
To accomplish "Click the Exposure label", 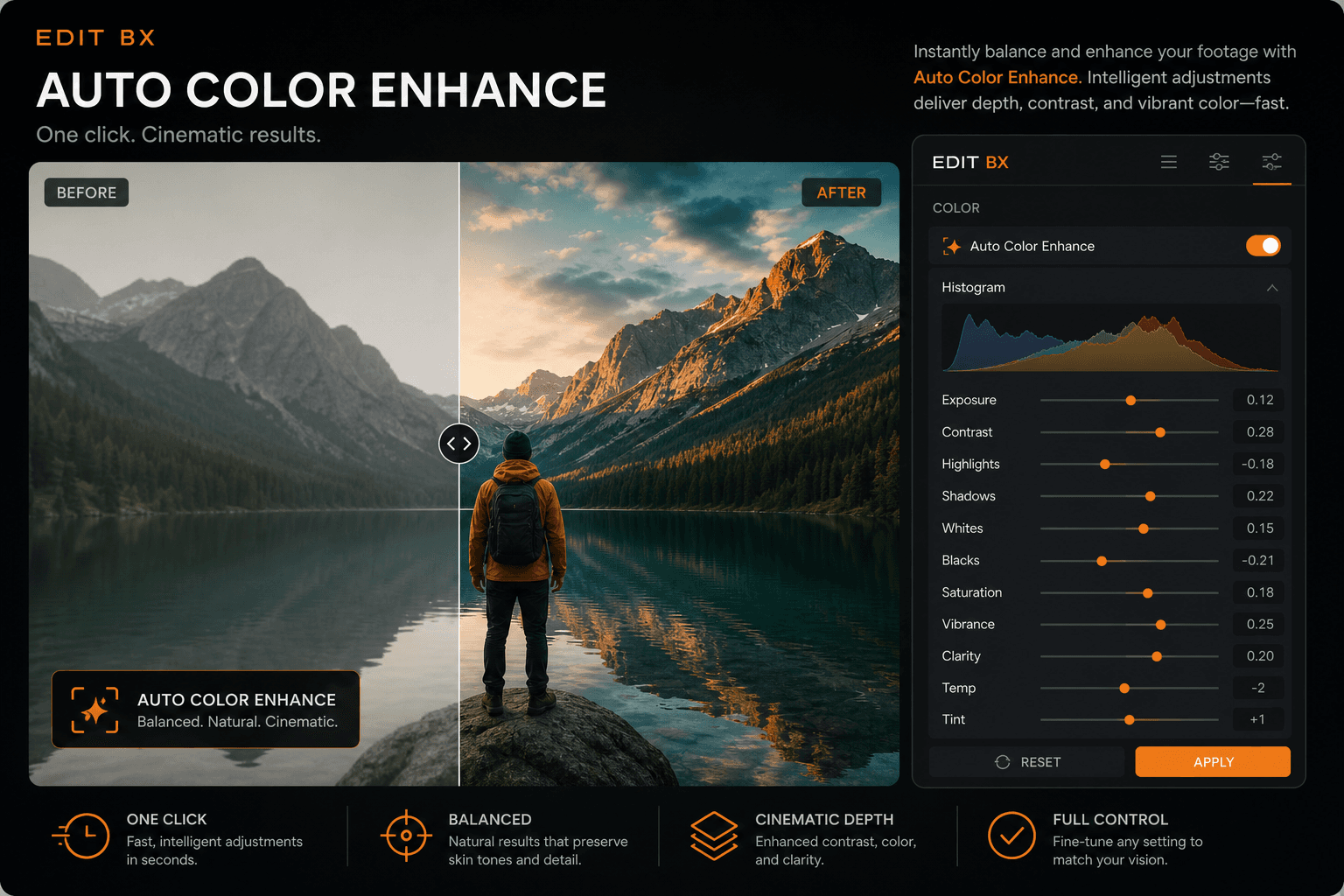I will tap(969, 400).
